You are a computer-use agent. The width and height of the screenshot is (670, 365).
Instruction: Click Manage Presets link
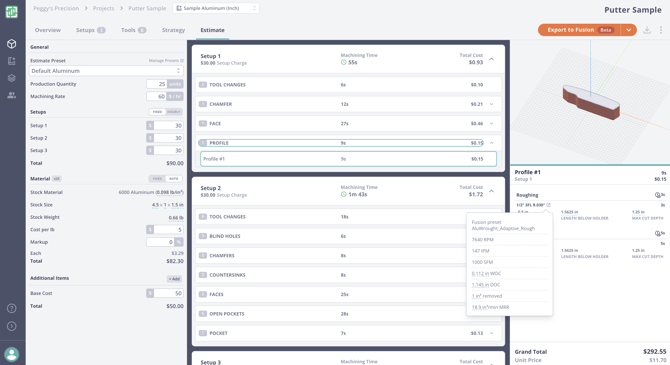click(166, 61)
